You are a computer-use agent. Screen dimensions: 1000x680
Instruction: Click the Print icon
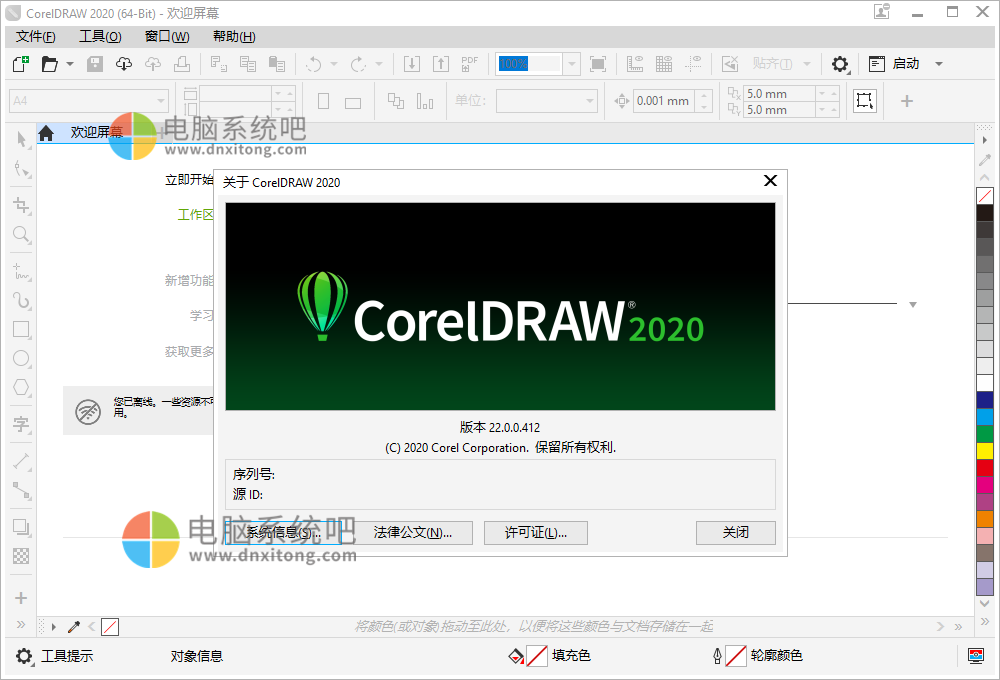coord(182,64)
